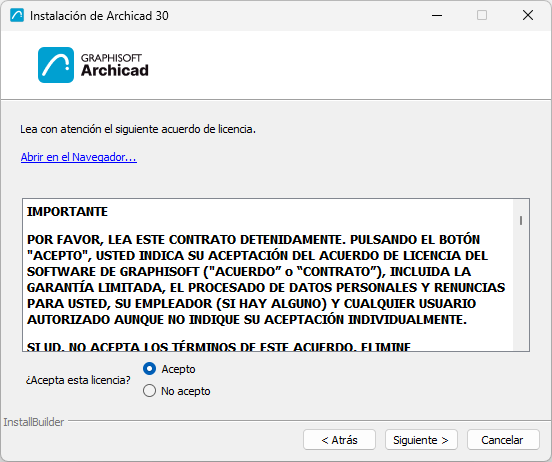Image resolution: width=552 pixels, height=462 pixels.
Task: Click the 'POR FAVOR, LEA ESTE CONTRATO' paragraph
Action: pos(266,280)
